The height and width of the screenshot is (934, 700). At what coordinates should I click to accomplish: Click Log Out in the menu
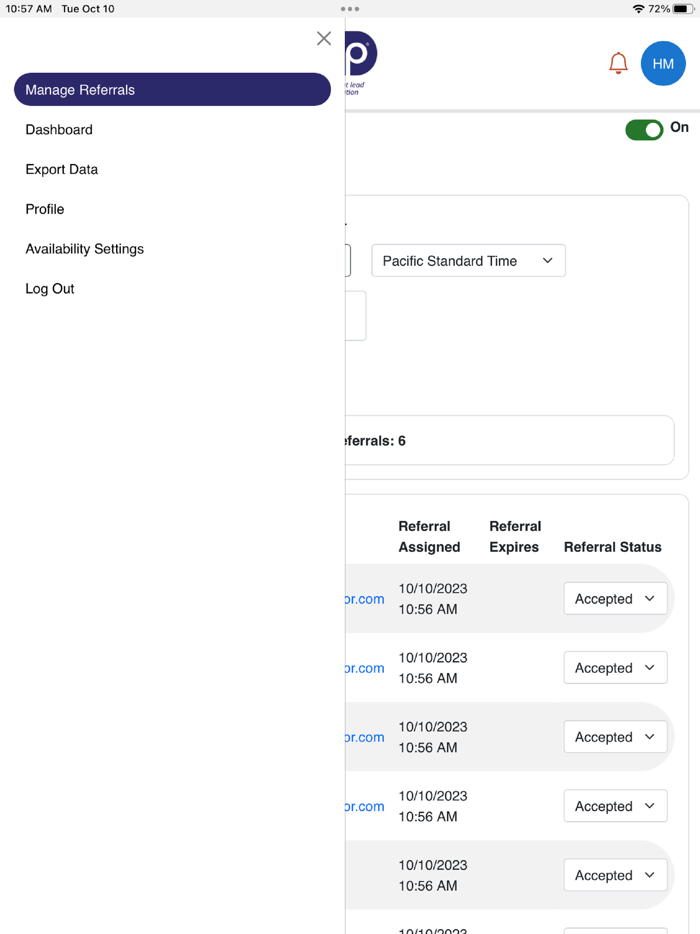[x=49, y=288]
